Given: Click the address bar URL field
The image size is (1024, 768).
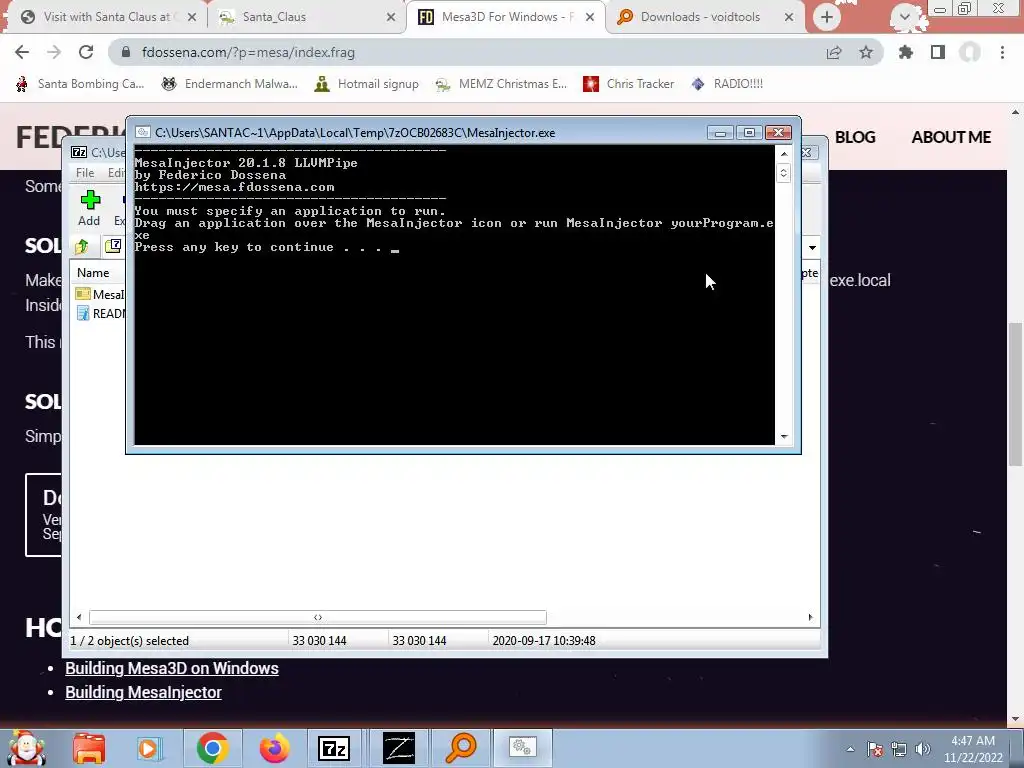Looking at the screenshot, I should point(457,52).
